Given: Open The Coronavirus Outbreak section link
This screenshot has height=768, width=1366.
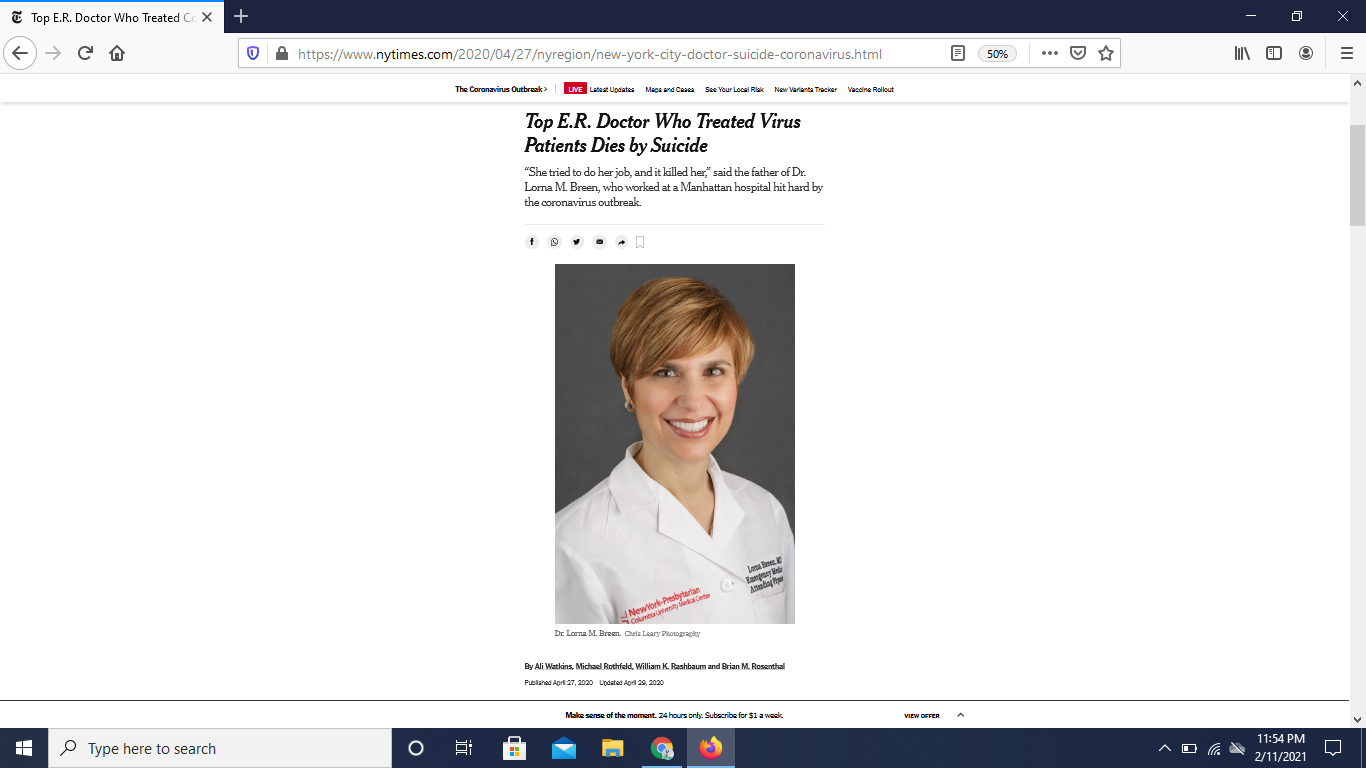Looking at the screenshot, I should tap(500, 90).
